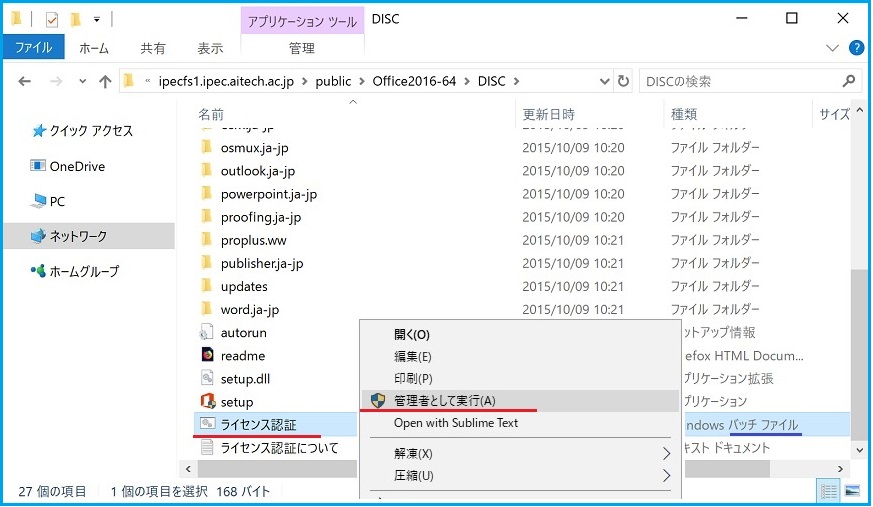Click the New Folder icon in quick access toolbar

[75, 19]
